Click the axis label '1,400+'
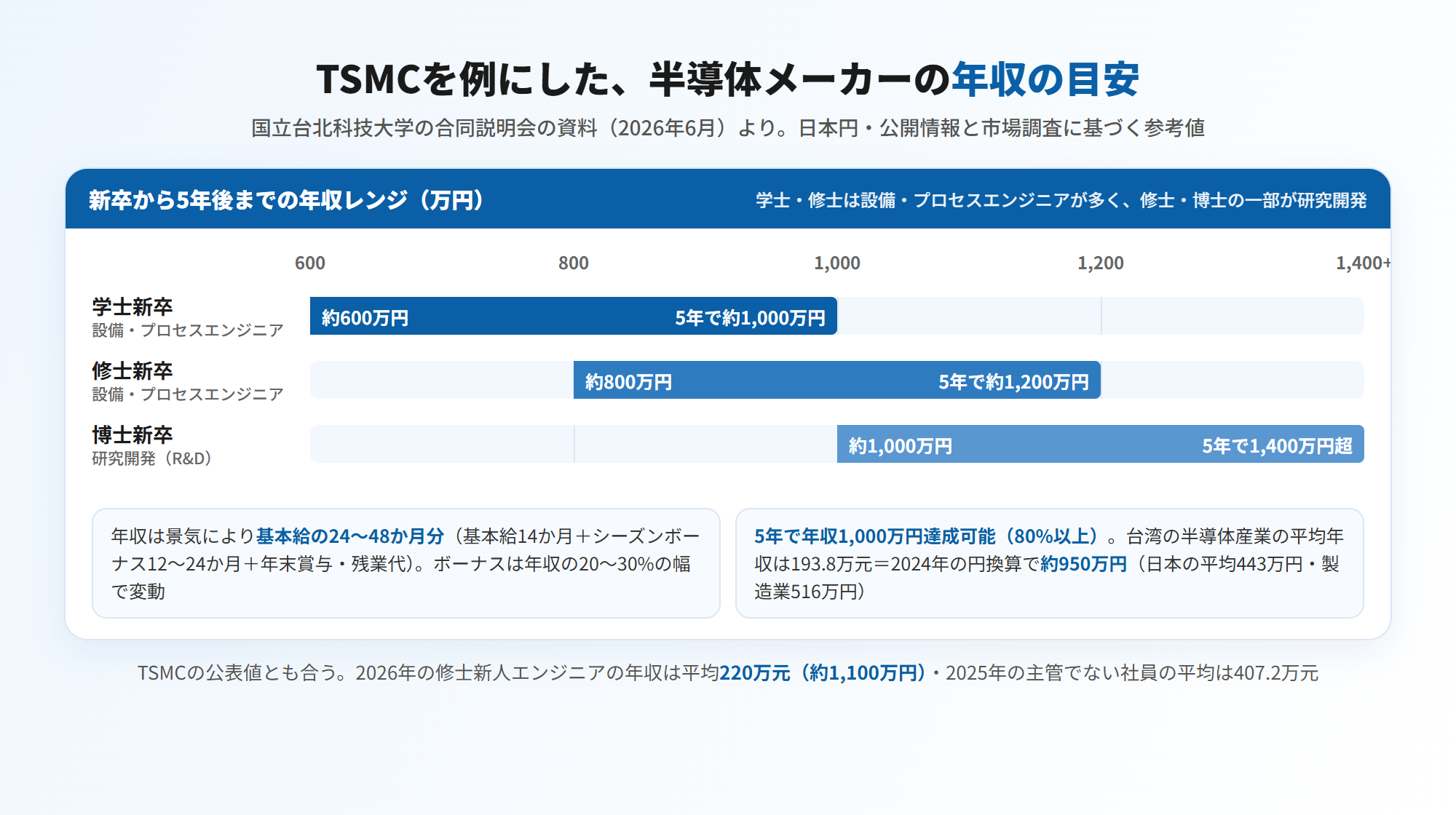 1363,263
